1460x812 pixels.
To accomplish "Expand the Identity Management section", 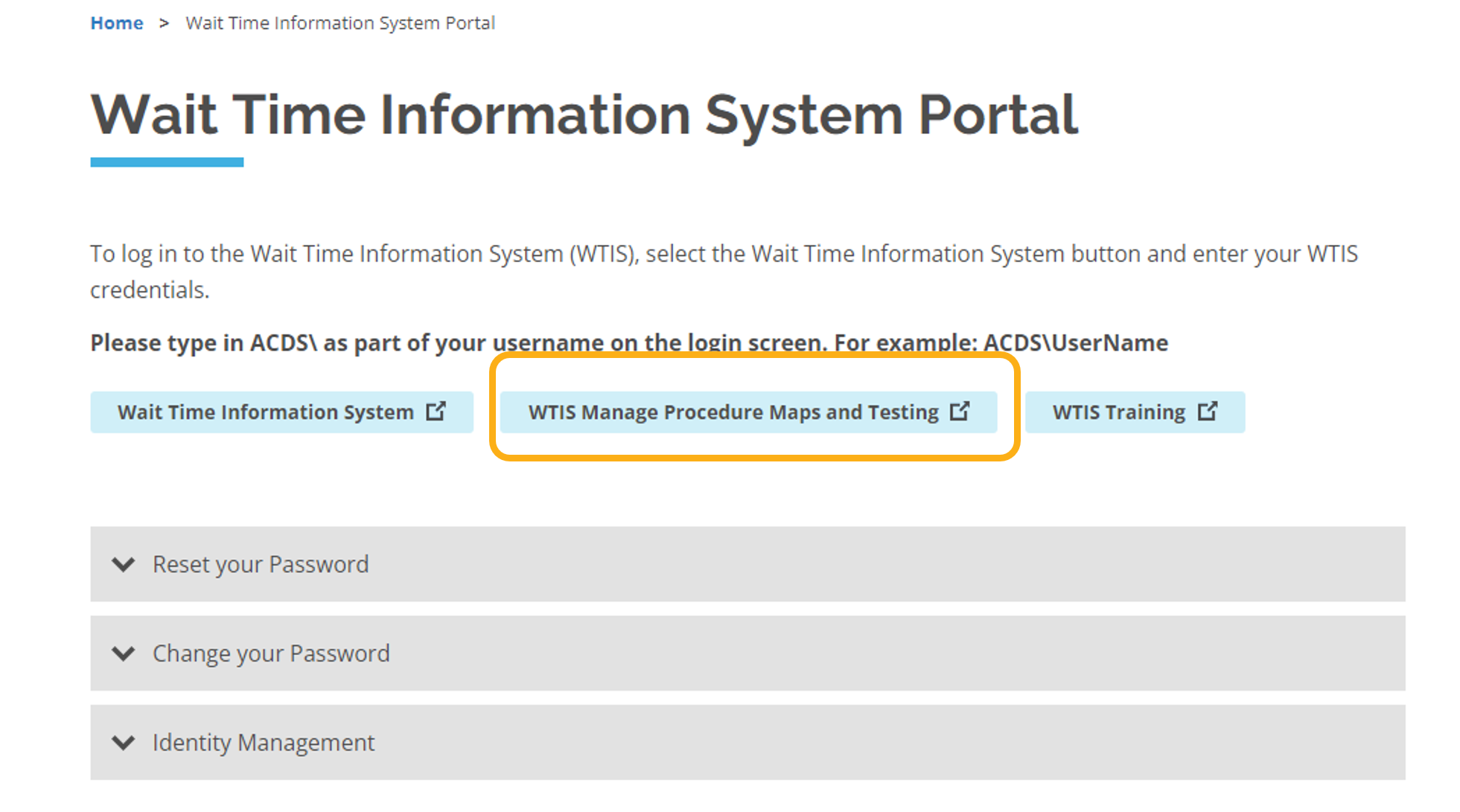I will tap(747, 742).
